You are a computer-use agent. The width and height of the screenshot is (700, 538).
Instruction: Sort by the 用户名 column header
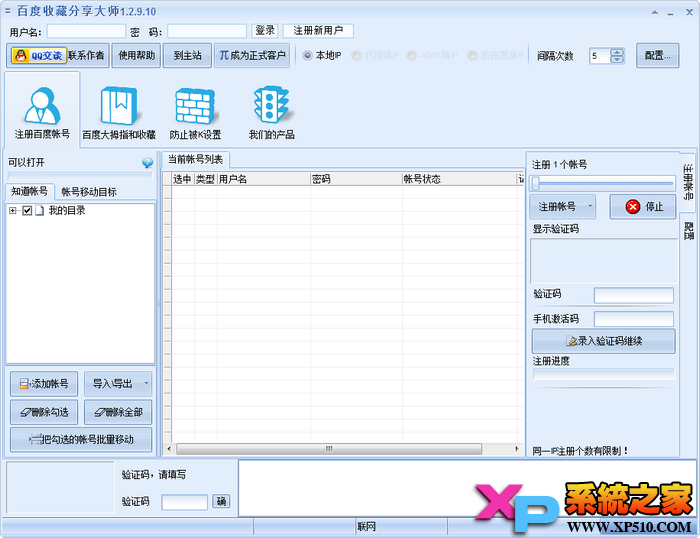point(263,179)
